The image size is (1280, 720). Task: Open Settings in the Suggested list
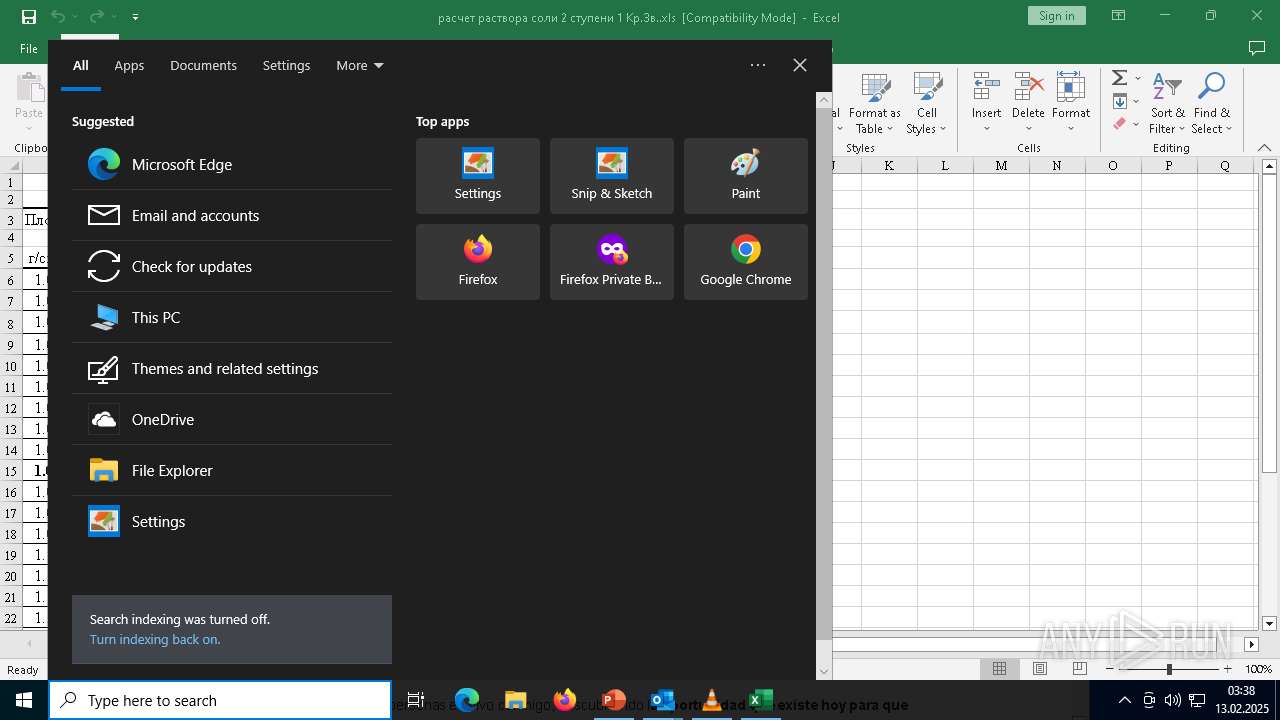click(232, 521)
